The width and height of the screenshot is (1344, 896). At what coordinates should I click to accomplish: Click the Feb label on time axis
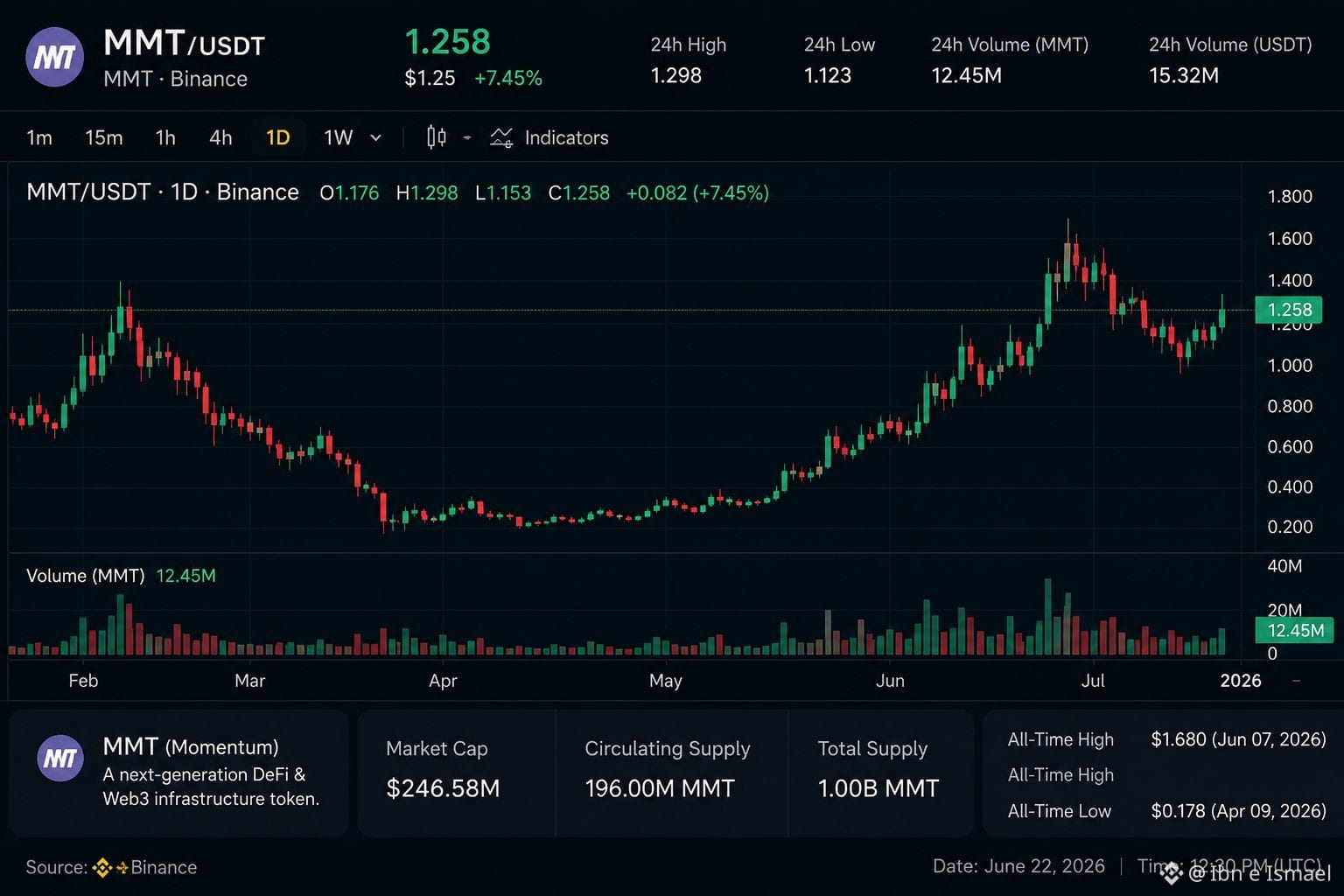83,681
